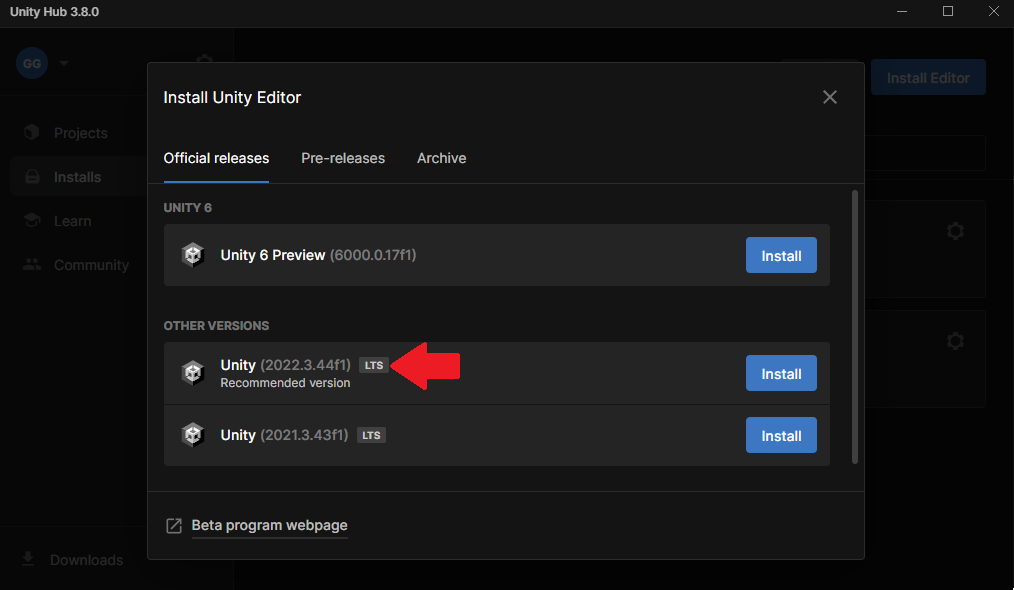Screen dimensions: 1014x590
Task: Minimize the Unity Hub window
Action: pos(901,12)
